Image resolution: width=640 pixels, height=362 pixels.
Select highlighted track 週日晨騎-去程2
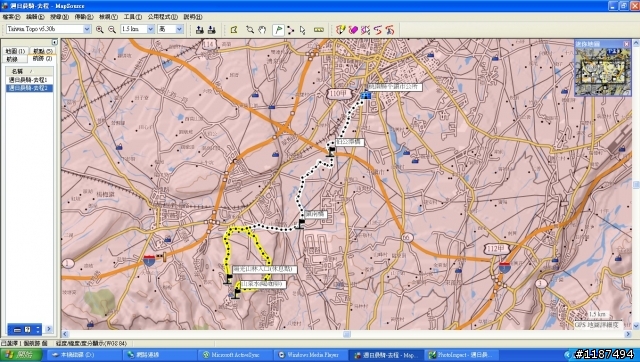click(29, 88)
